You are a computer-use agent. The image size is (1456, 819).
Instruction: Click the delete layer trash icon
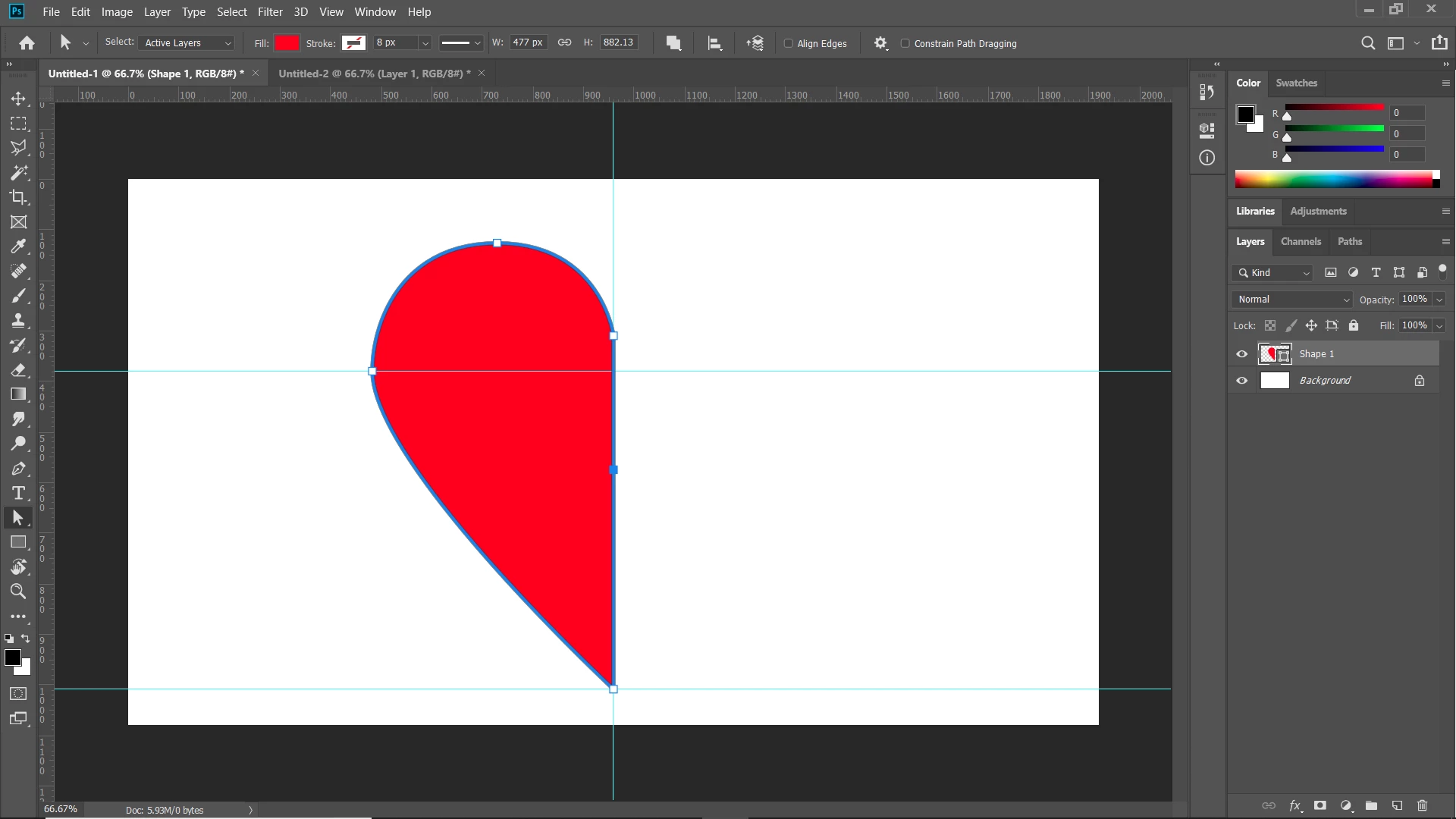[x=1422, y=805]
